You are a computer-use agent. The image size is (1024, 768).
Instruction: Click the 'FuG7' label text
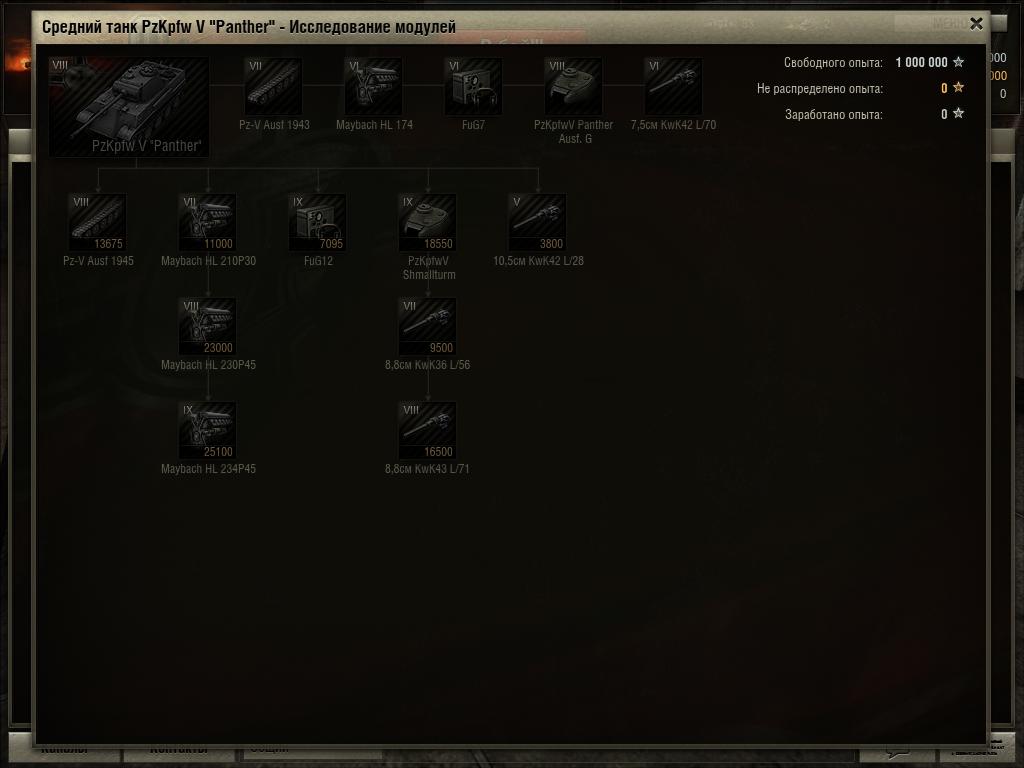[x=473, y=125]
